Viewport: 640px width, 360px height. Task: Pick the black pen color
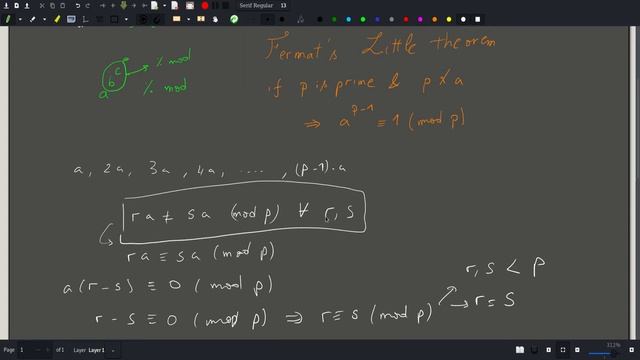pyautogui.click(x=320, y=19)
